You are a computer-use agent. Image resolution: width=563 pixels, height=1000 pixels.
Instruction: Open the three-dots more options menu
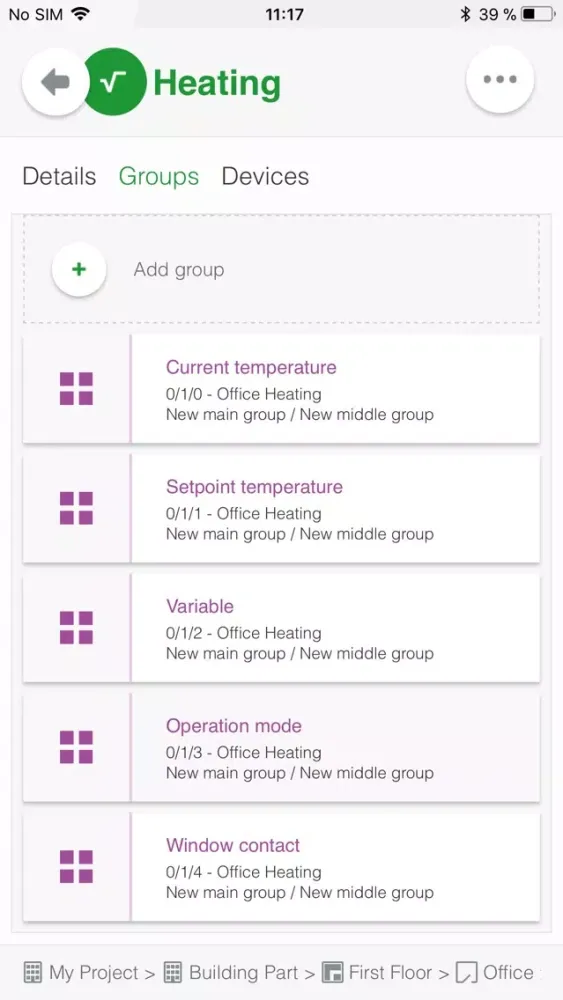pyautogui.click(x=500, y=80)
